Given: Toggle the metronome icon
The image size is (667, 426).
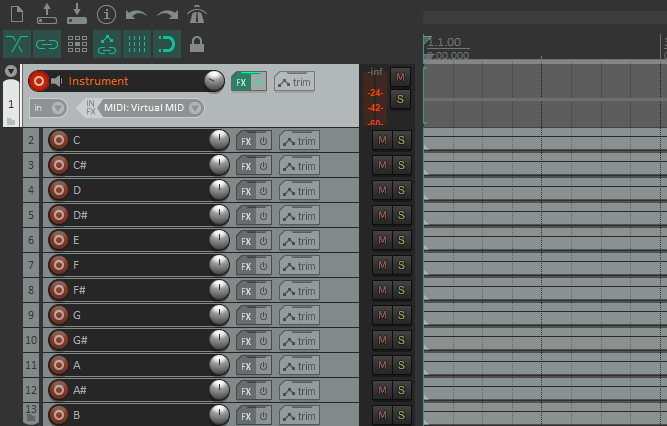Looking at the screenshot, I should 196,14.
